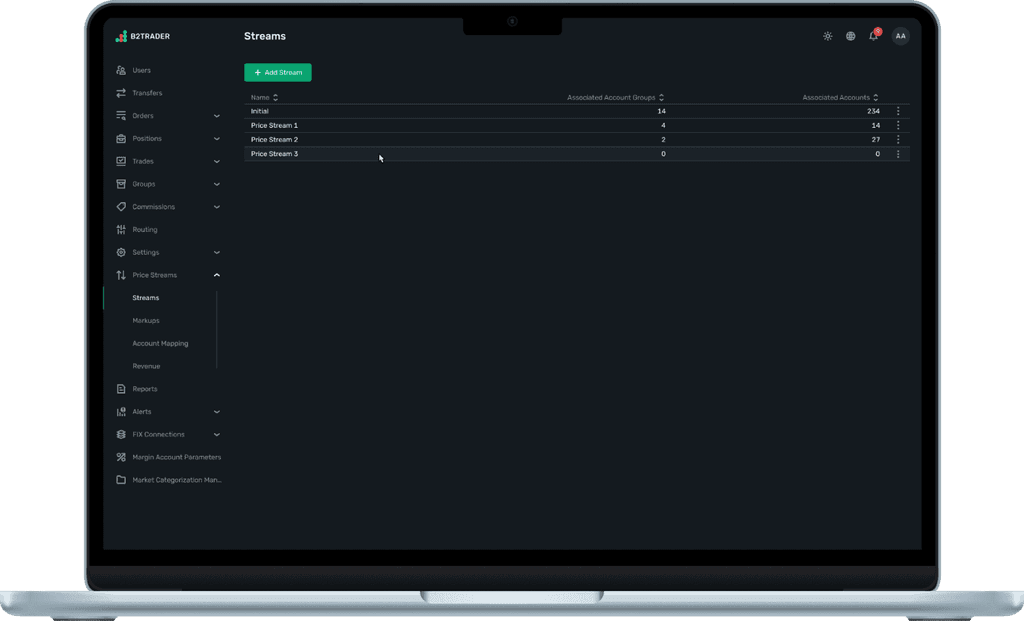Viewport: 1024px width, 621px height.
Task: Open the language globe icon
Action: (x=850, y=36)
